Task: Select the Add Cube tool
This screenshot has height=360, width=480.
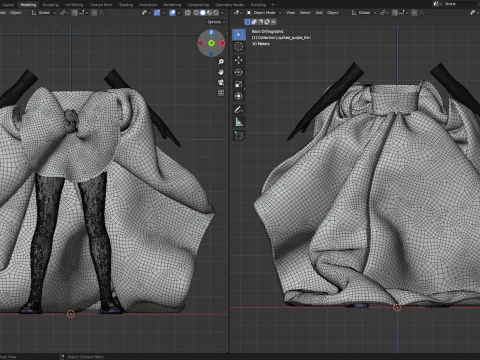Action: click(x=239, y=135)
